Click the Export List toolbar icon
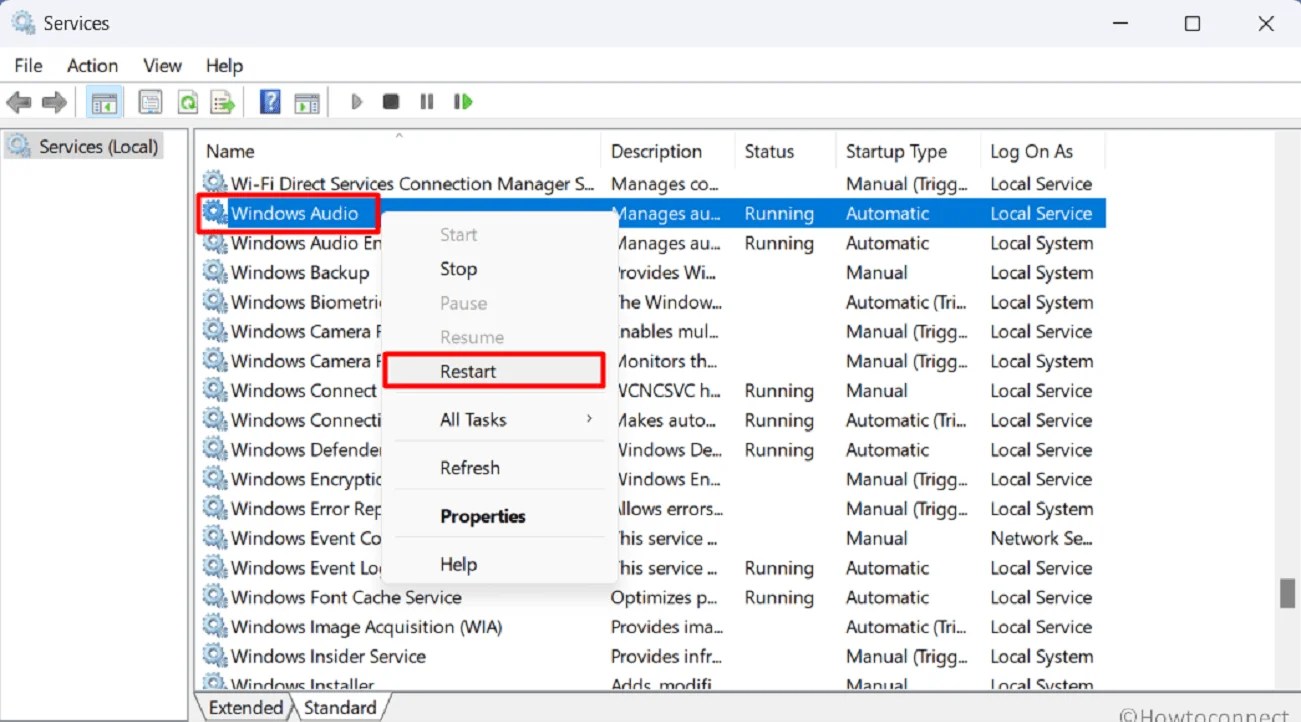The width and height of the screenshot is (1301, 722). coord(222,101)
